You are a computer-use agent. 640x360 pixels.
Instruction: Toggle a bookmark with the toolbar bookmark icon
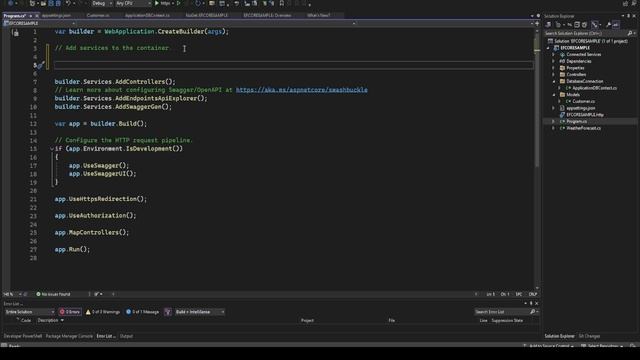point(282,3)
